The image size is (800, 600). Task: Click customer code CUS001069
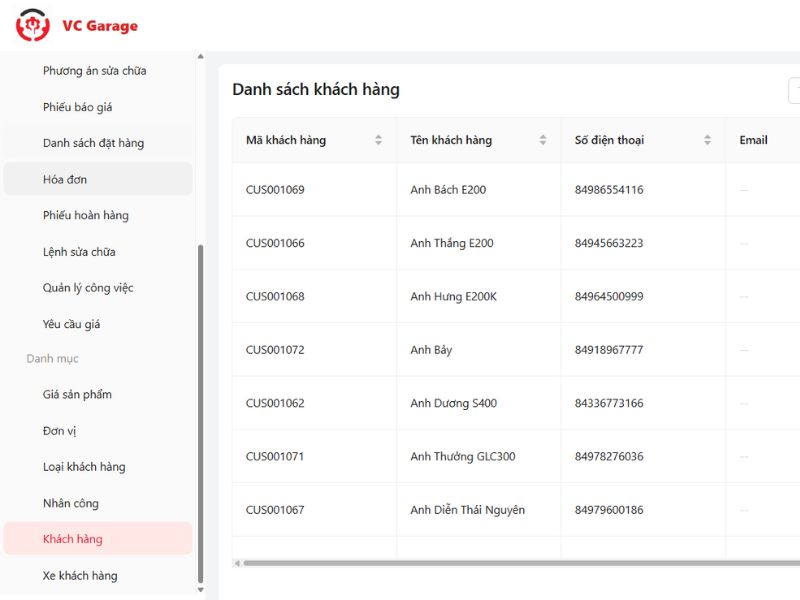point(275,190)
